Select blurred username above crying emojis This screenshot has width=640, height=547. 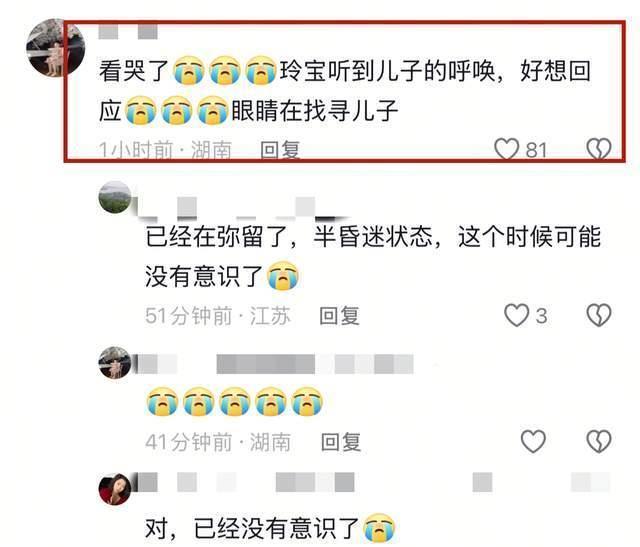pyautogui.click(x=276, y=364)
